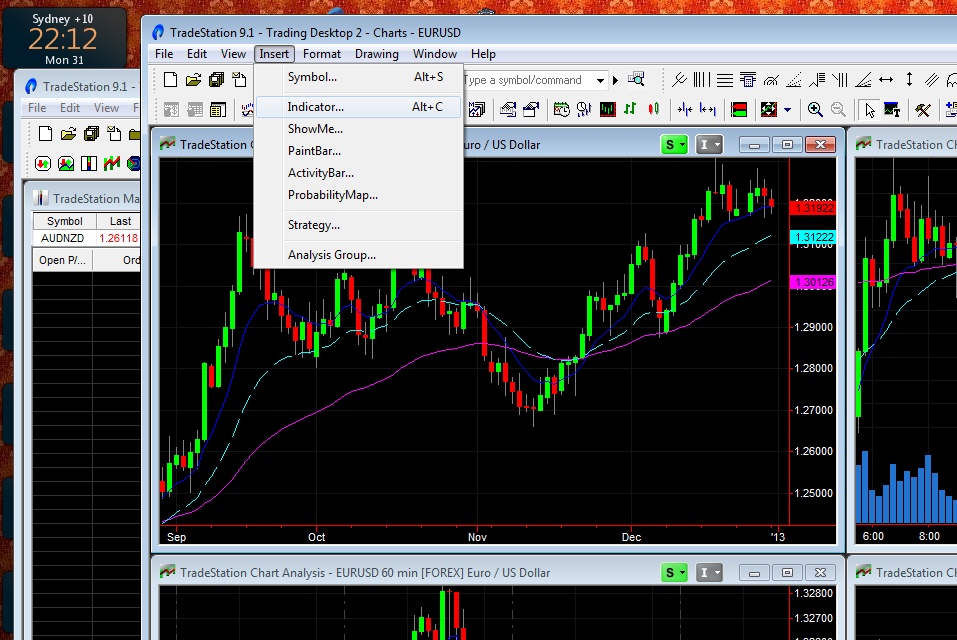Click the red 1.31922 price label
Image resolution: width=957 pixels, height=640 pixels.
(813, 208)
